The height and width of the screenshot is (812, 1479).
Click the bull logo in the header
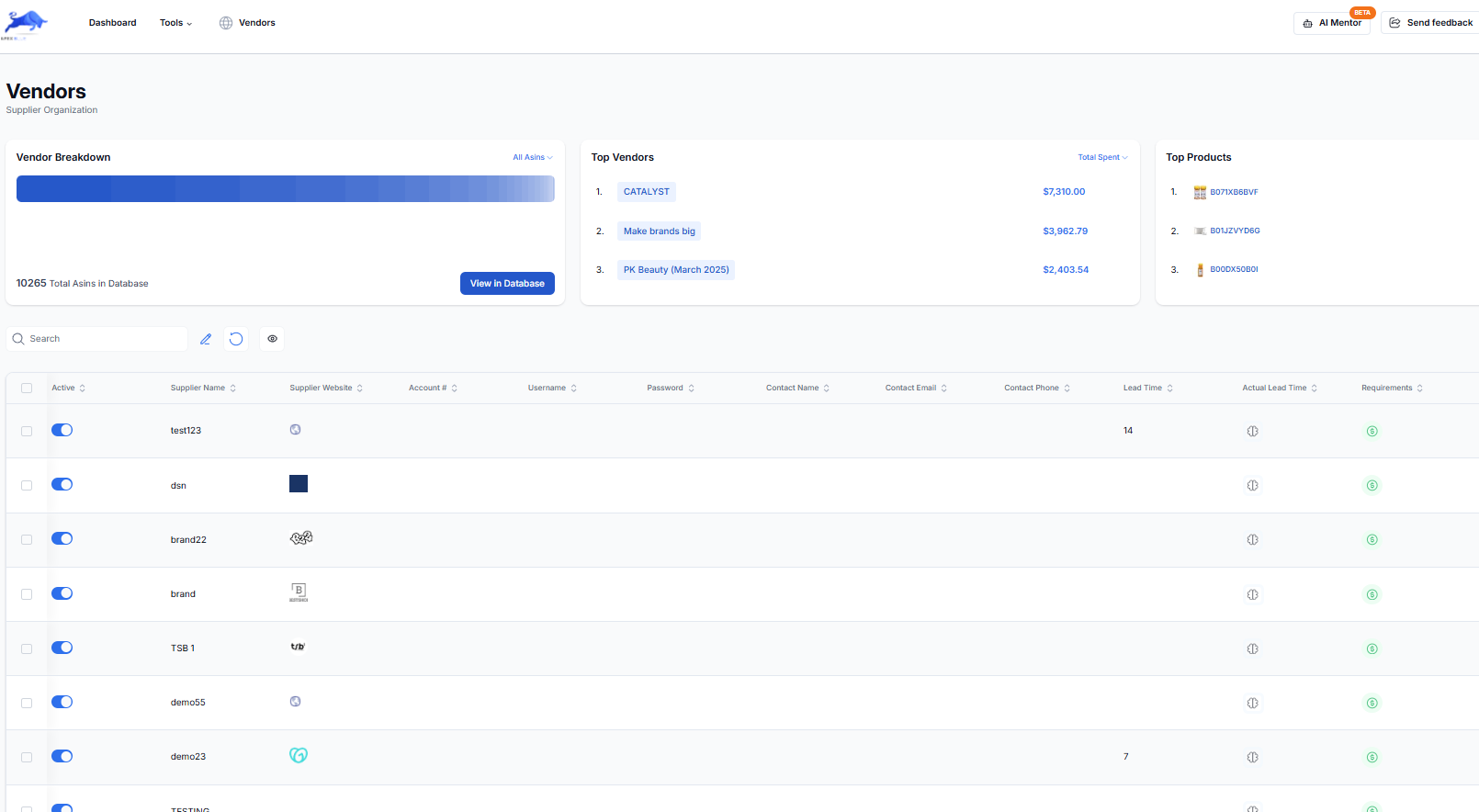pyautogui.click(x=26, y=24)
